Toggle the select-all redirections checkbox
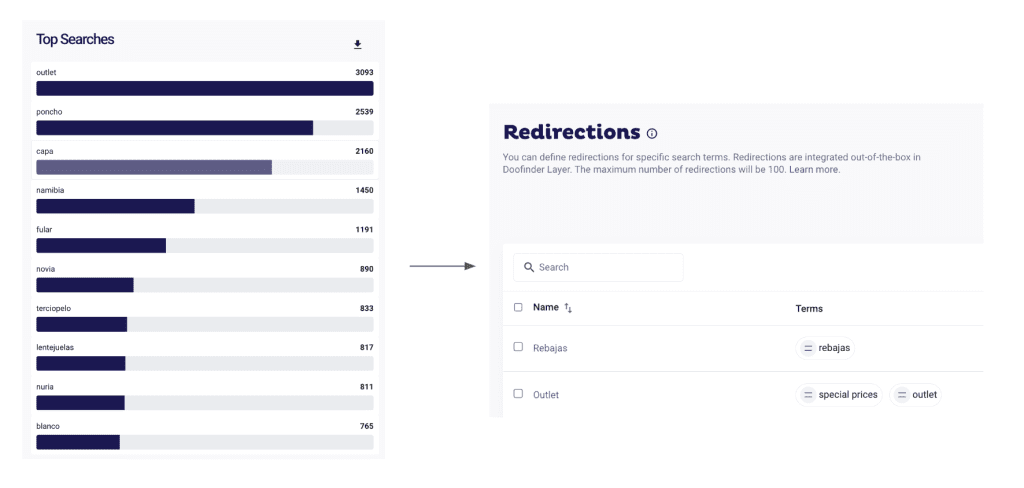This screenshot has height=488, width=1024. (518, 307)
